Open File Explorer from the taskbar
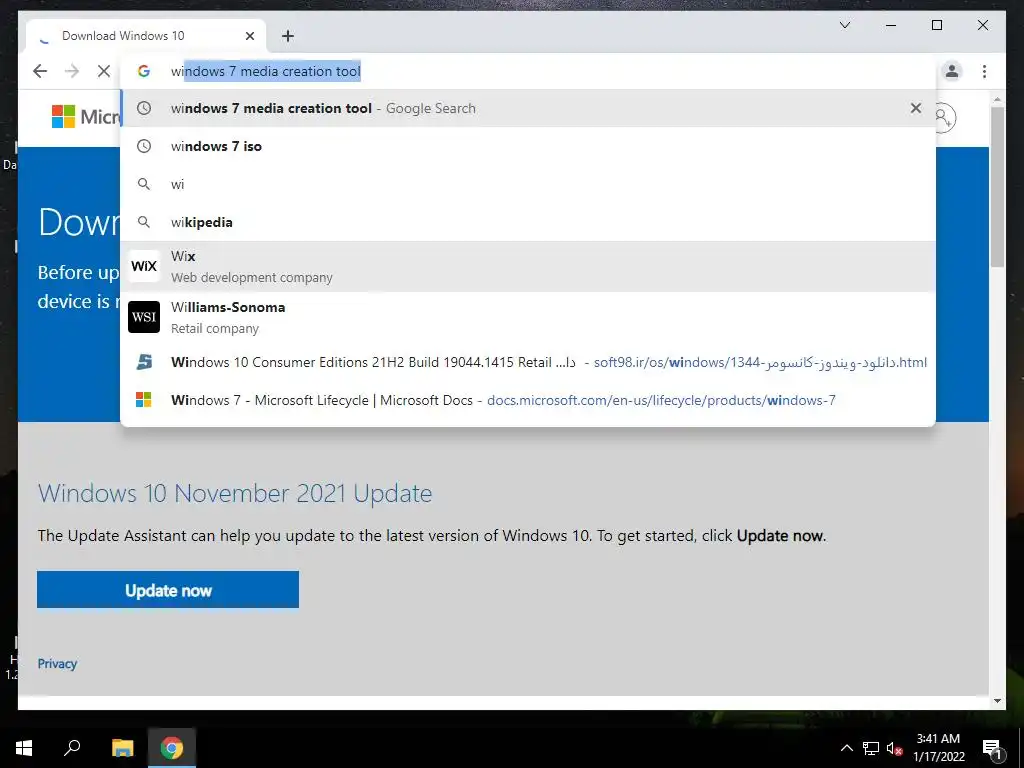 point(122,748)
